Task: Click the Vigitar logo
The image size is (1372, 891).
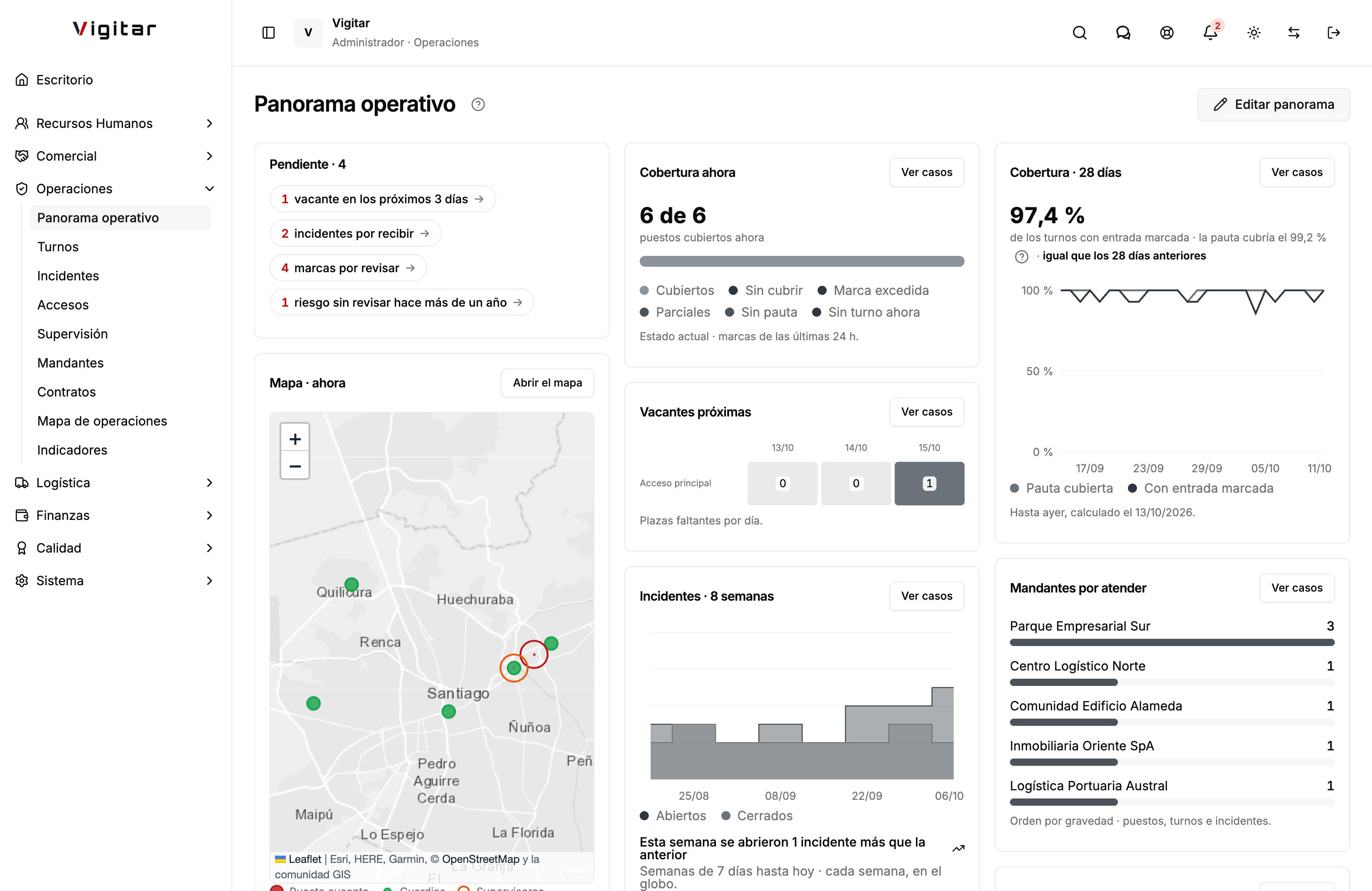Action: [115, 29]
